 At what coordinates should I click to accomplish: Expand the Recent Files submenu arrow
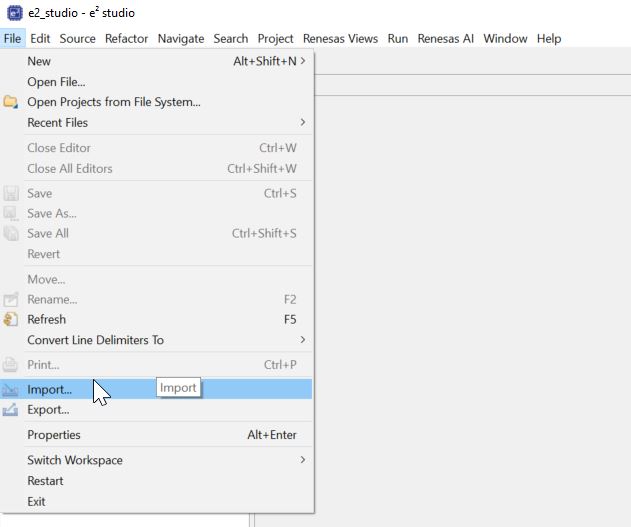(x=303, y=122)
